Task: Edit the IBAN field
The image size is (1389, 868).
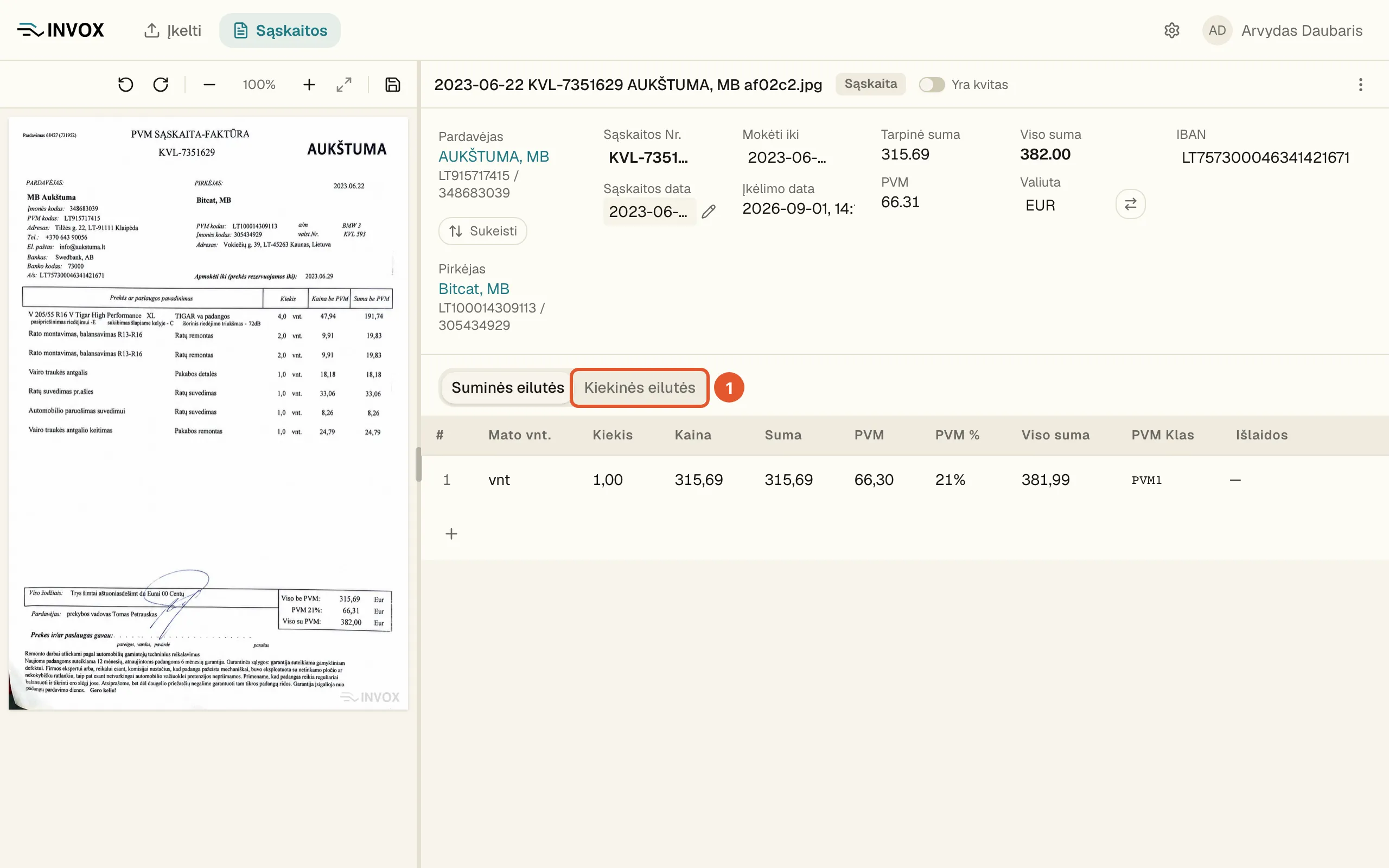Action: pyautogui.click(x=1265, y=157)
